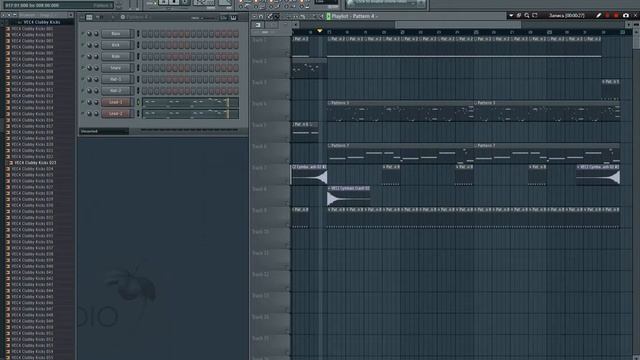The image size is (640, 360).
Task: Mute the Kick channel LED
Action: coord(82,45)
